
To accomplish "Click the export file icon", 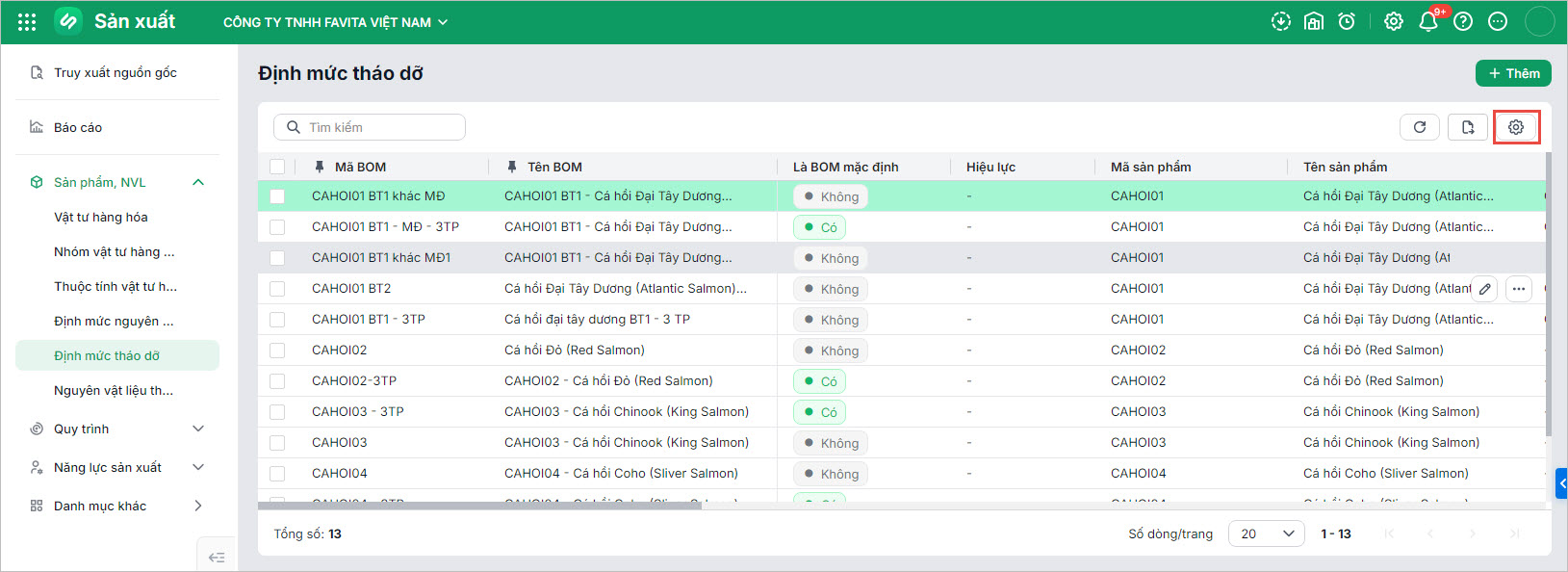I will 1468,127.
